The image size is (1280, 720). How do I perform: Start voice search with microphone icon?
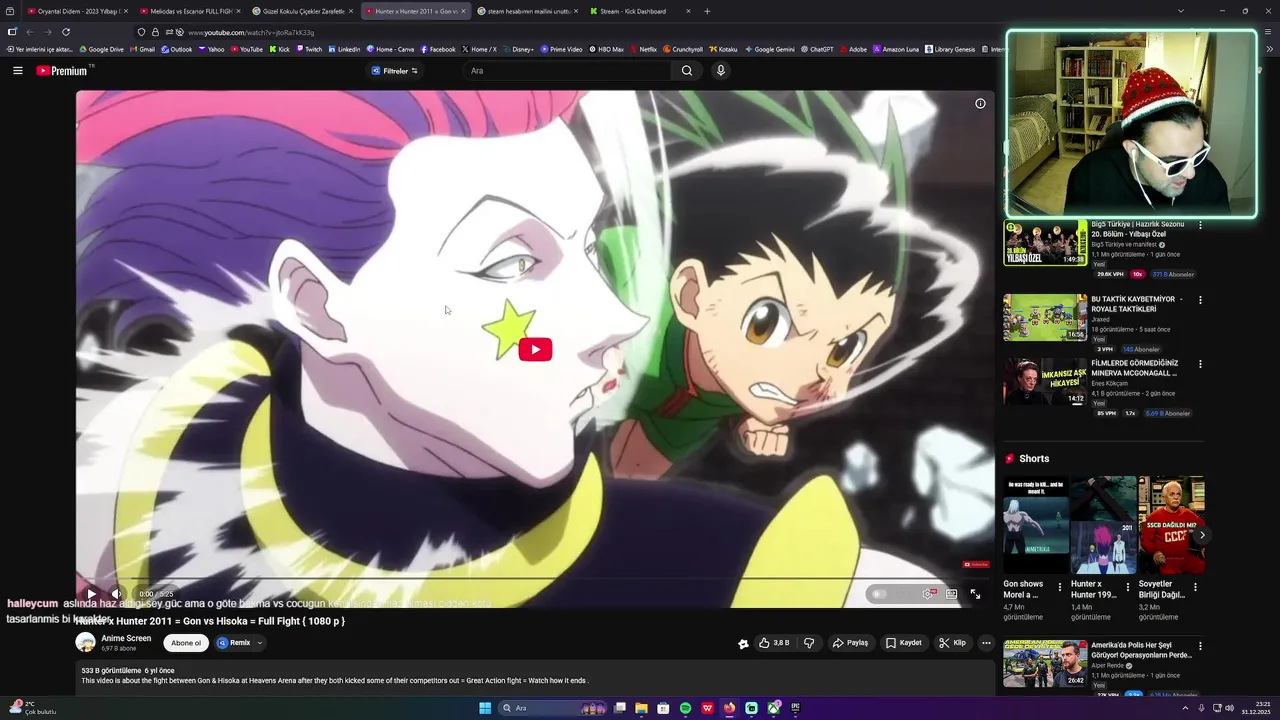[720, 70]
